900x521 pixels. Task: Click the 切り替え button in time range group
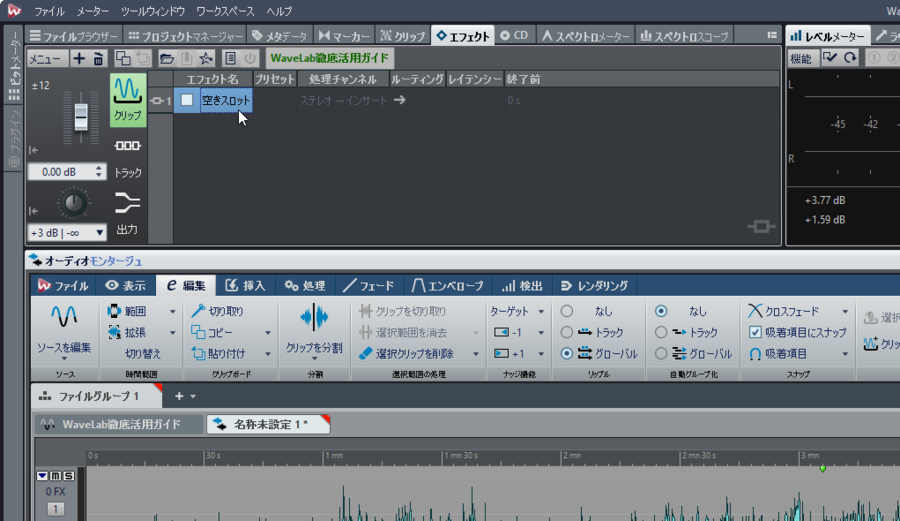click(143, 353)
